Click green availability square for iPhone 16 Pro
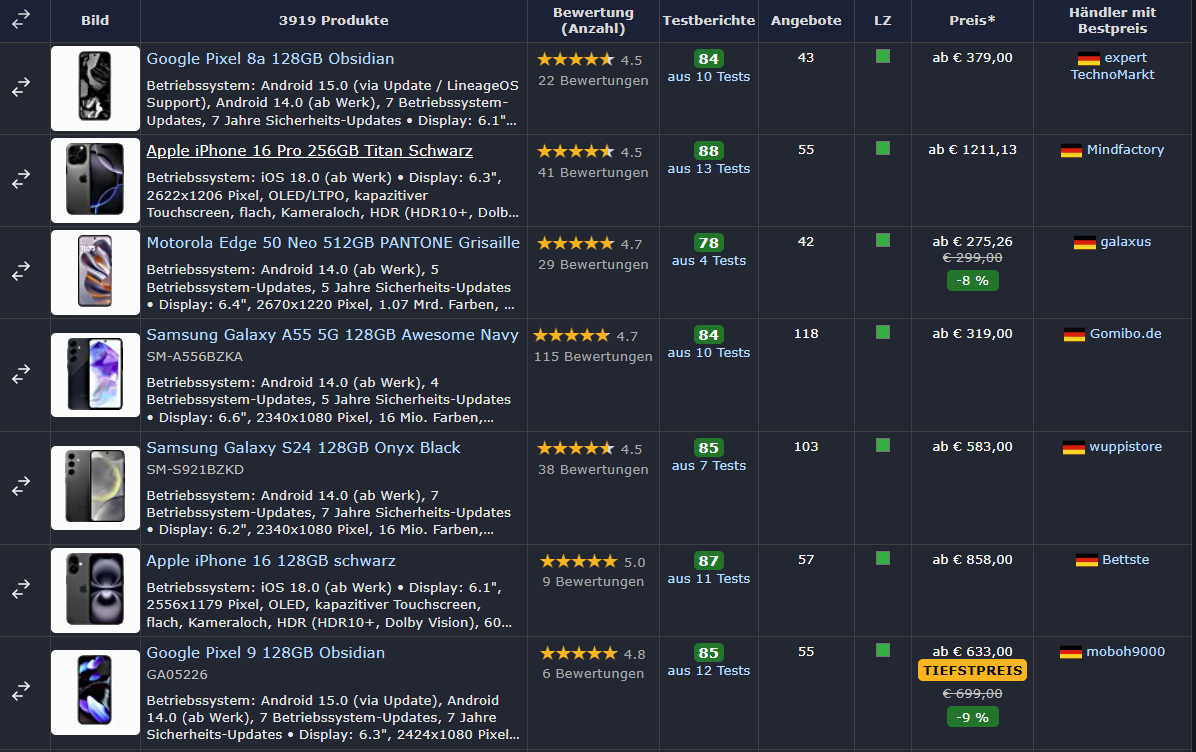 pos(882,148)
